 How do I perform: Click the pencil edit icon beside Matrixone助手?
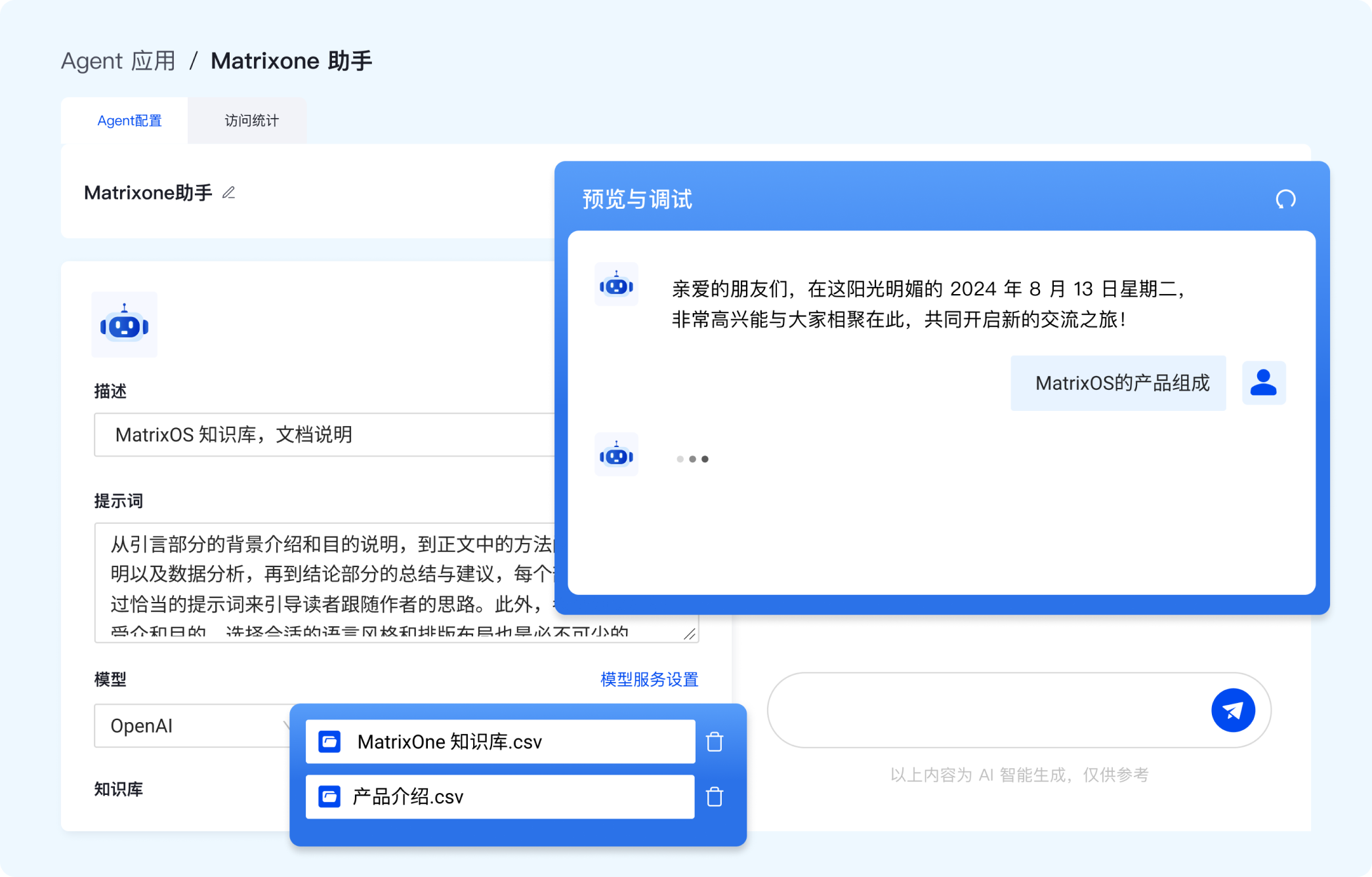(228, 192)
